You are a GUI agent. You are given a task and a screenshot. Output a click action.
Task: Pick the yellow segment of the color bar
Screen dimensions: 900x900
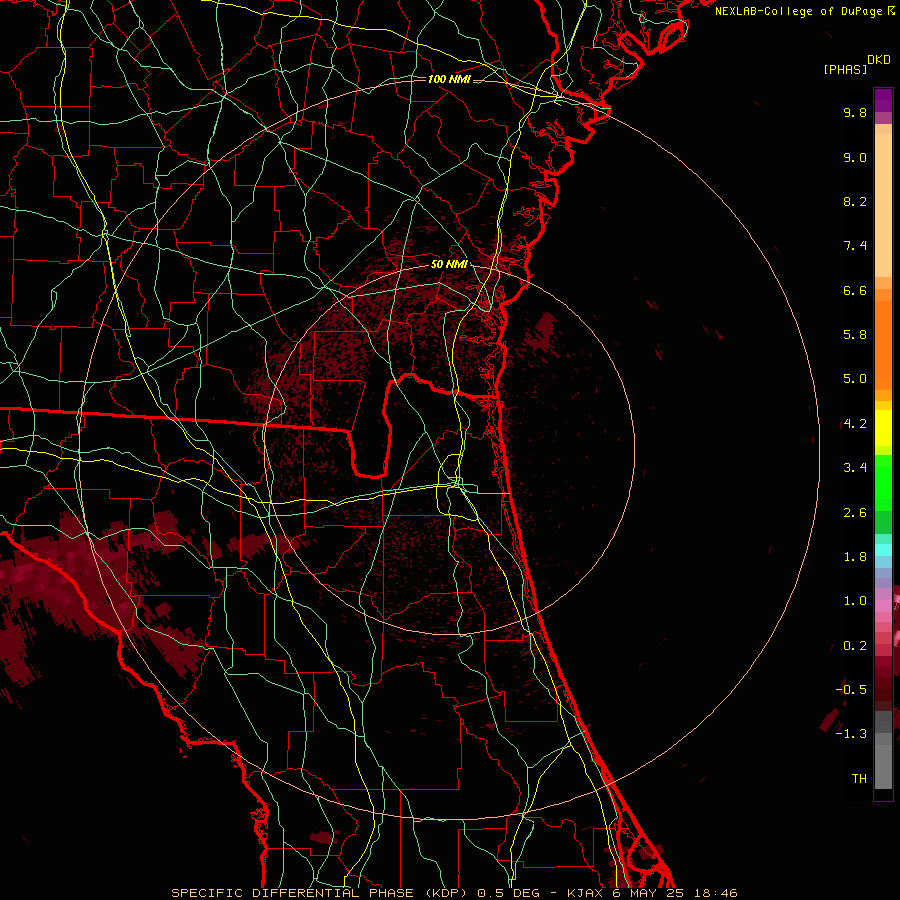tap(883, 428)
